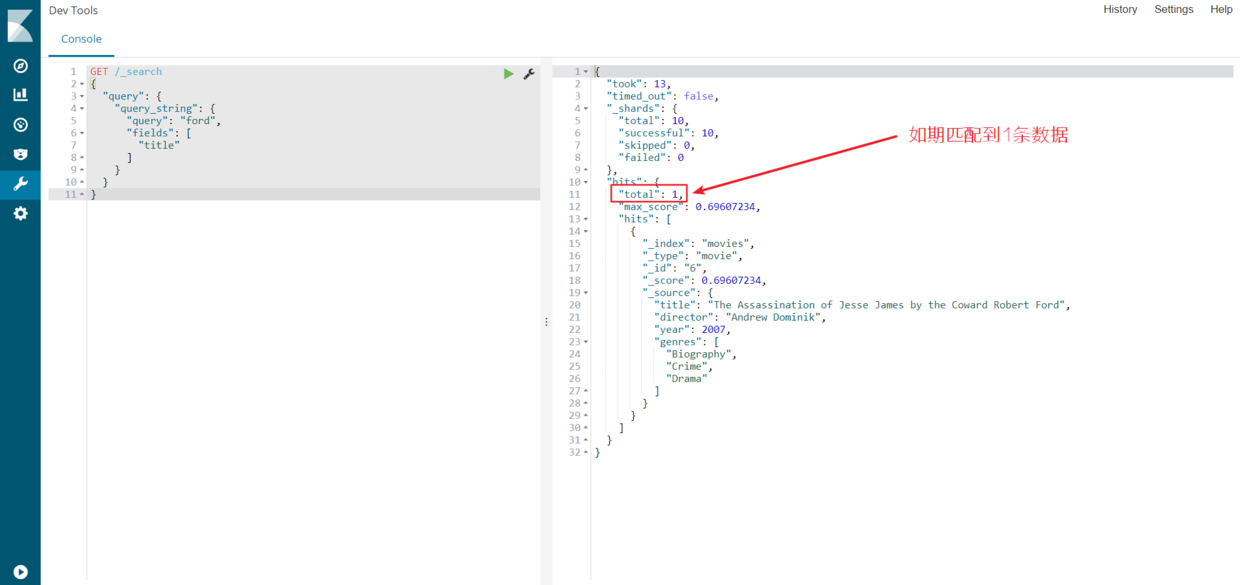Click the "_id": "6" line
The image size is (1240, 585).
675,268
